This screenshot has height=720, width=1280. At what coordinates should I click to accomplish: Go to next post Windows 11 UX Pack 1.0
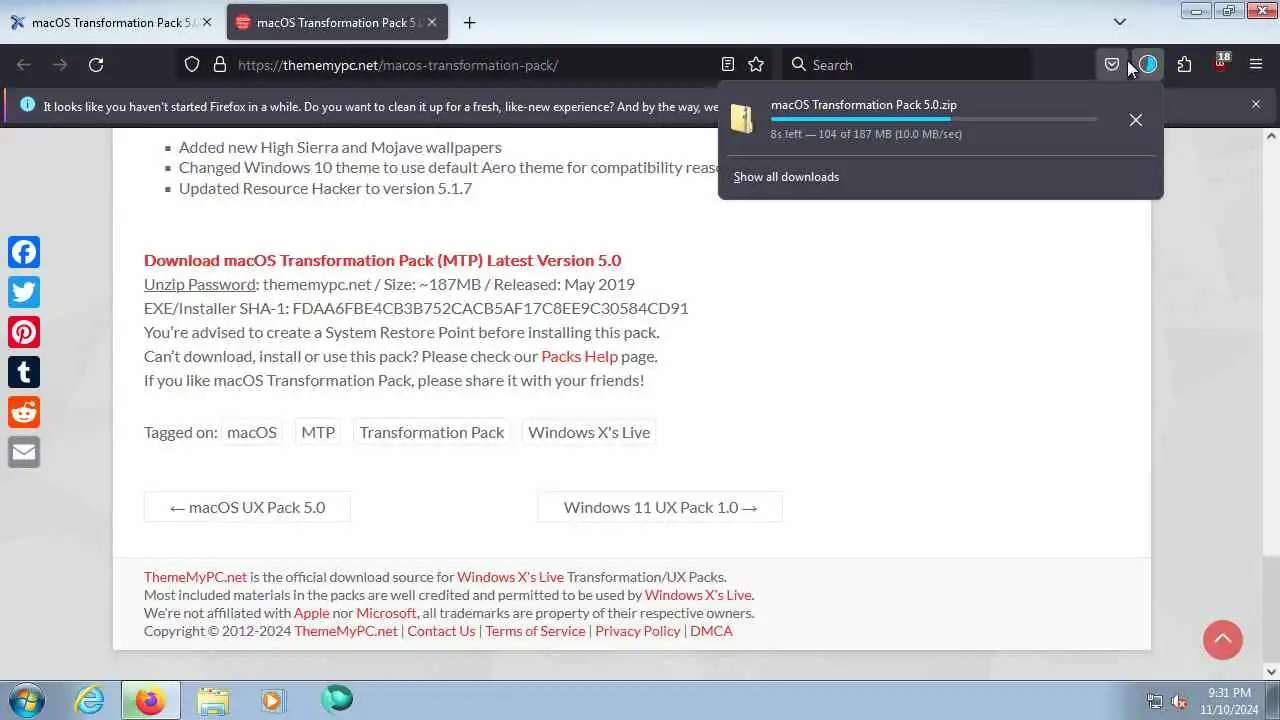[x=660, y=507]
